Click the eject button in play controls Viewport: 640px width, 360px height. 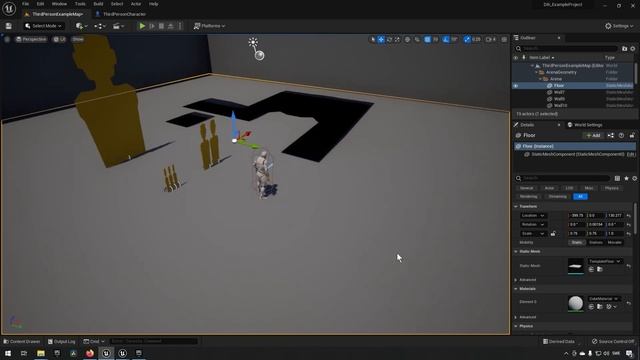tap(171, 26)
